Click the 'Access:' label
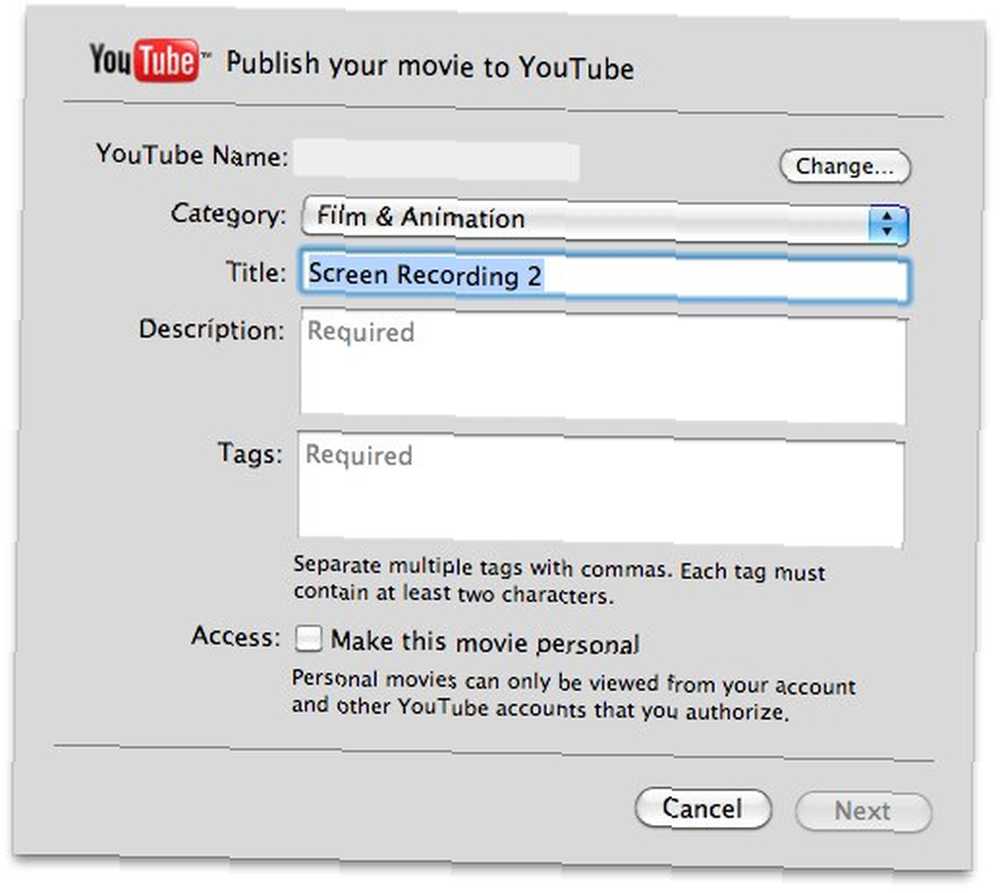Screen dimensions: 1000x893 [236, 636]
